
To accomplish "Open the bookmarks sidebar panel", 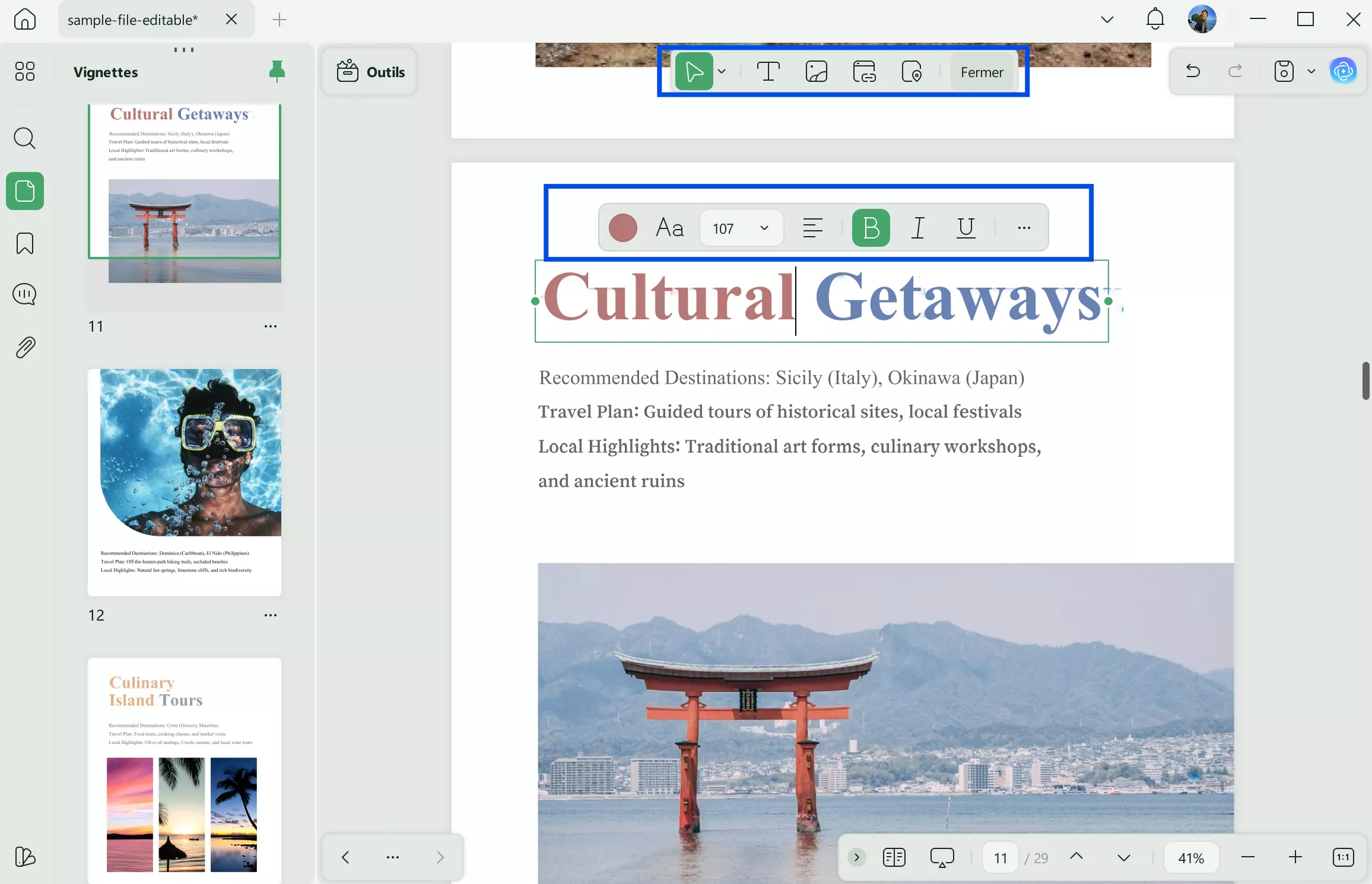I will point(24,243).
